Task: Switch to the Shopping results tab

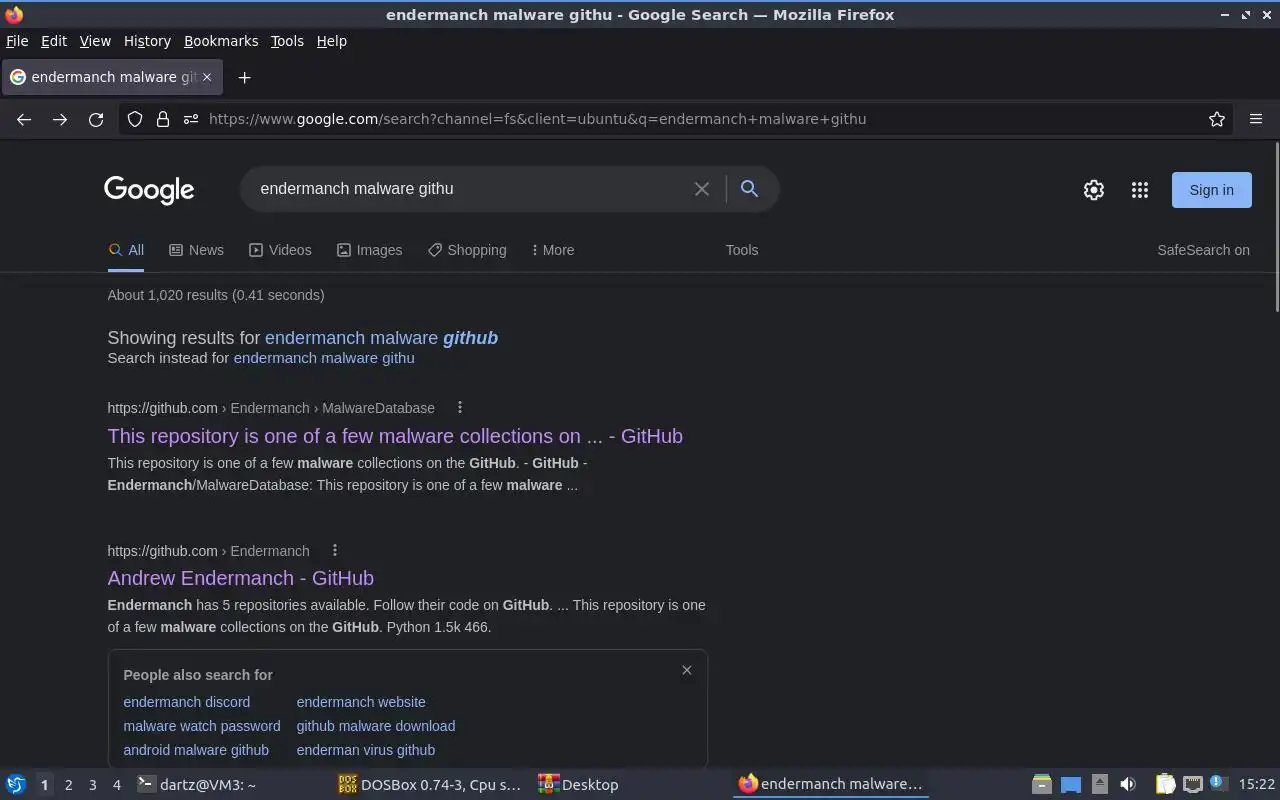Action: click(467, 250)
